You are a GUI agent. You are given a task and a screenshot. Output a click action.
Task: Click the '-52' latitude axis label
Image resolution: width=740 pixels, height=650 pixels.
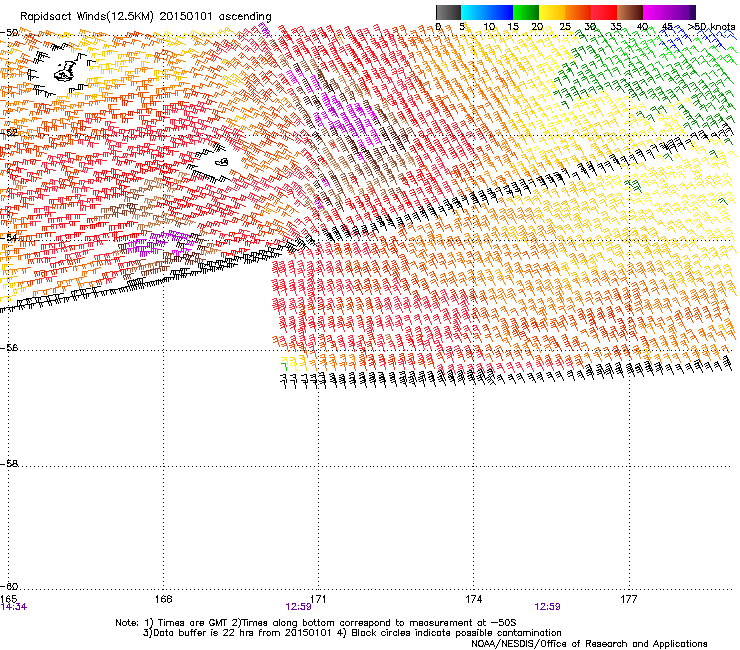(9, 133)
